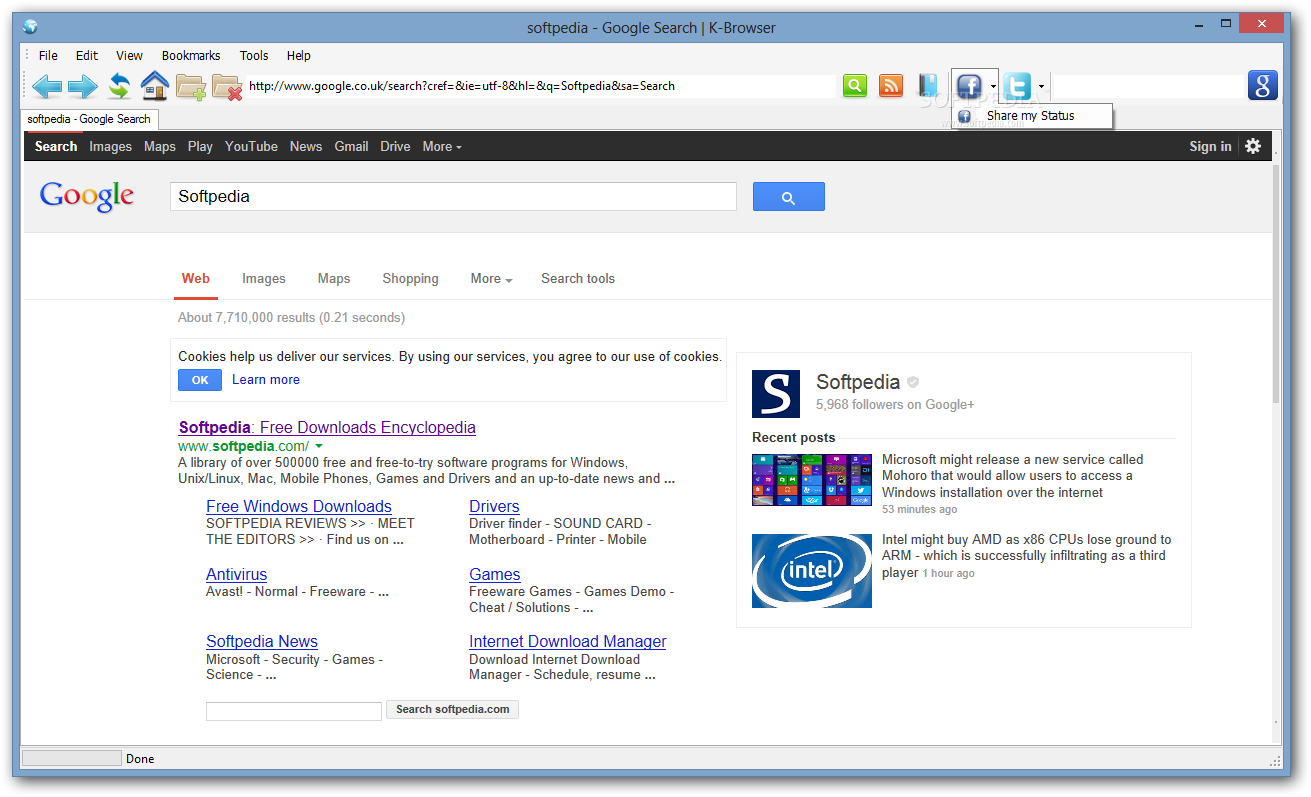The width and height of the screenshot is (1311, 797).
Task: Click the blue Google search toolbar button
Action: (x=1263, y=85)
